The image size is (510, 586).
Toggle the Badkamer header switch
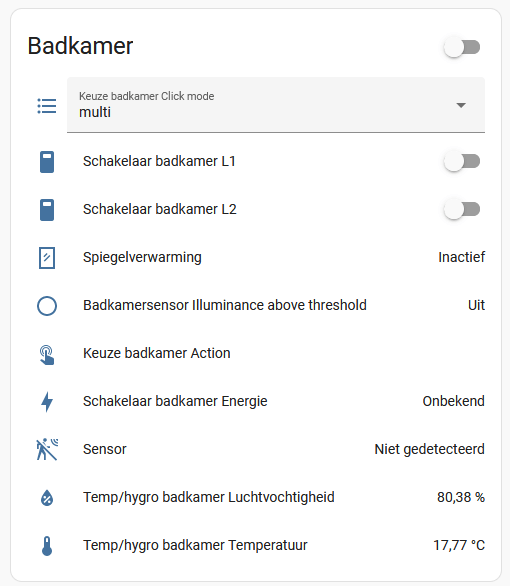click(x=462, y=47)
